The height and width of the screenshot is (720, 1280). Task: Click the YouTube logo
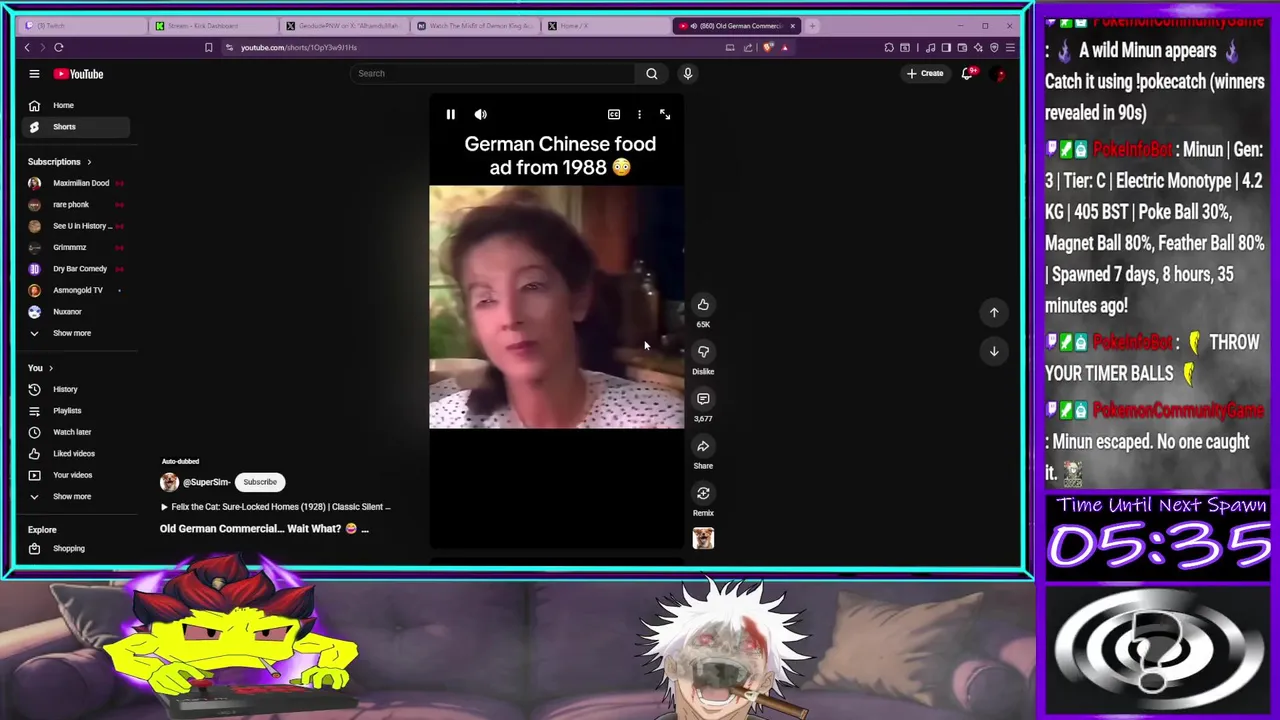(x=78, y=74)
